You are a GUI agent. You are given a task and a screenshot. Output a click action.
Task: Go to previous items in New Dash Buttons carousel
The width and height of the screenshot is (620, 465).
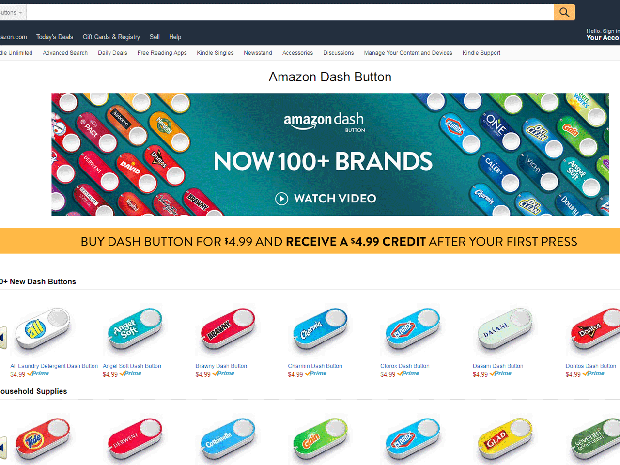pos(3,337)
